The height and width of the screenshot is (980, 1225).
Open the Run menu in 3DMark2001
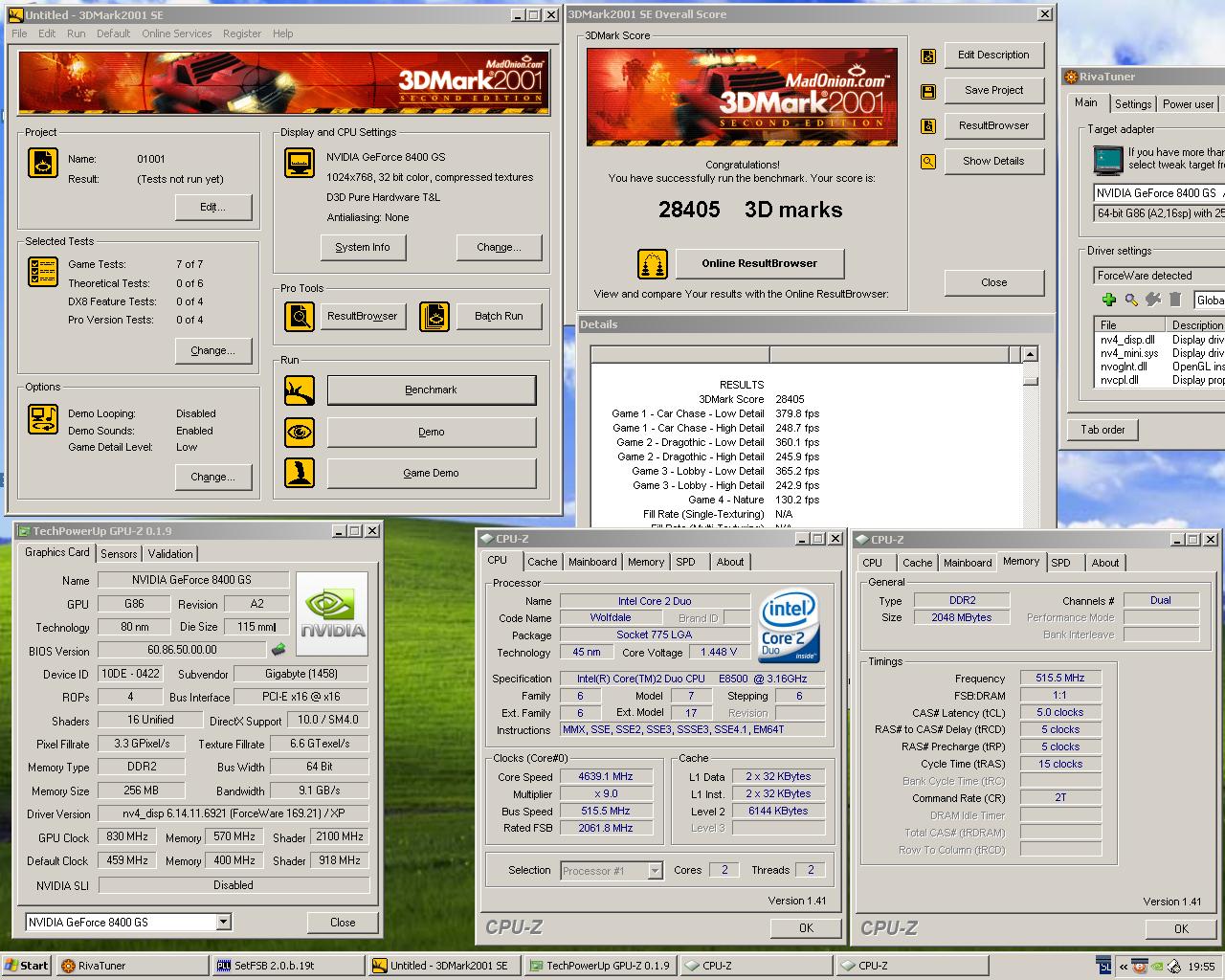click(76, 33)
